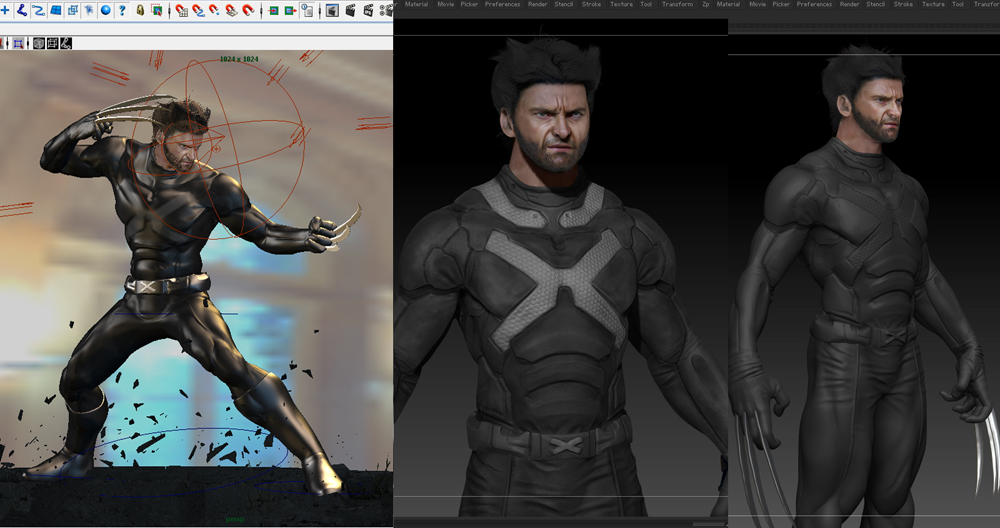Click the IPR render clapperboard icon
The height and width of the screenshot is (528, 1000).
click(368, 10)
